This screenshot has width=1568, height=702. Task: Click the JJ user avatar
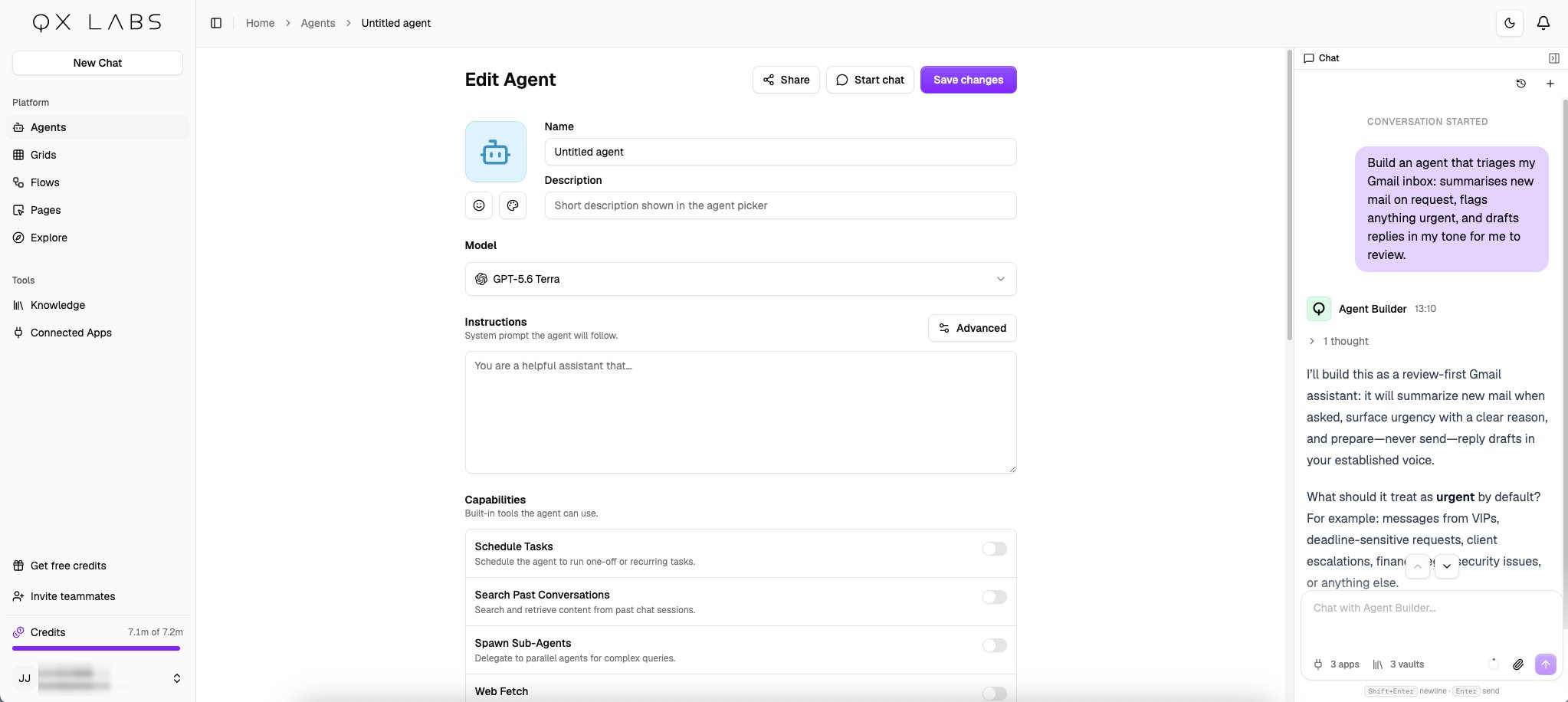tap(25, 678)
